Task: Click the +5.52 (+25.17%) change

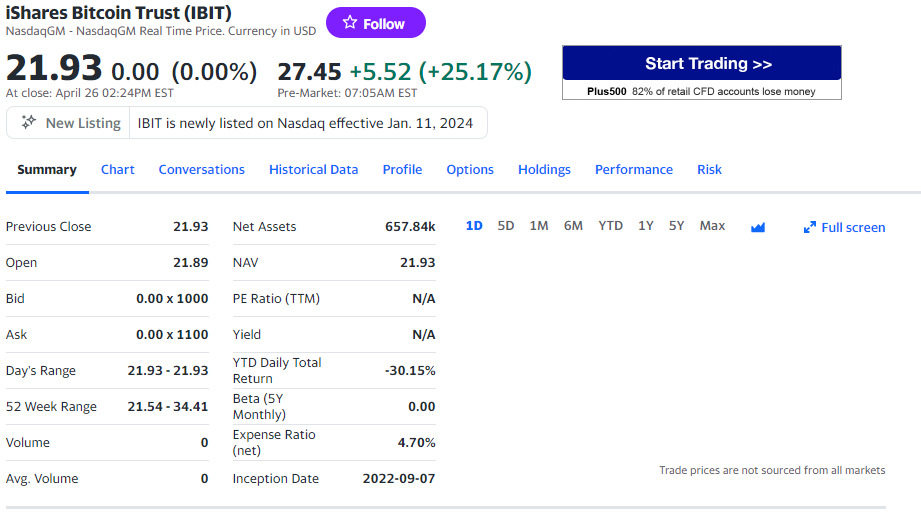Action: coord(441,72)
